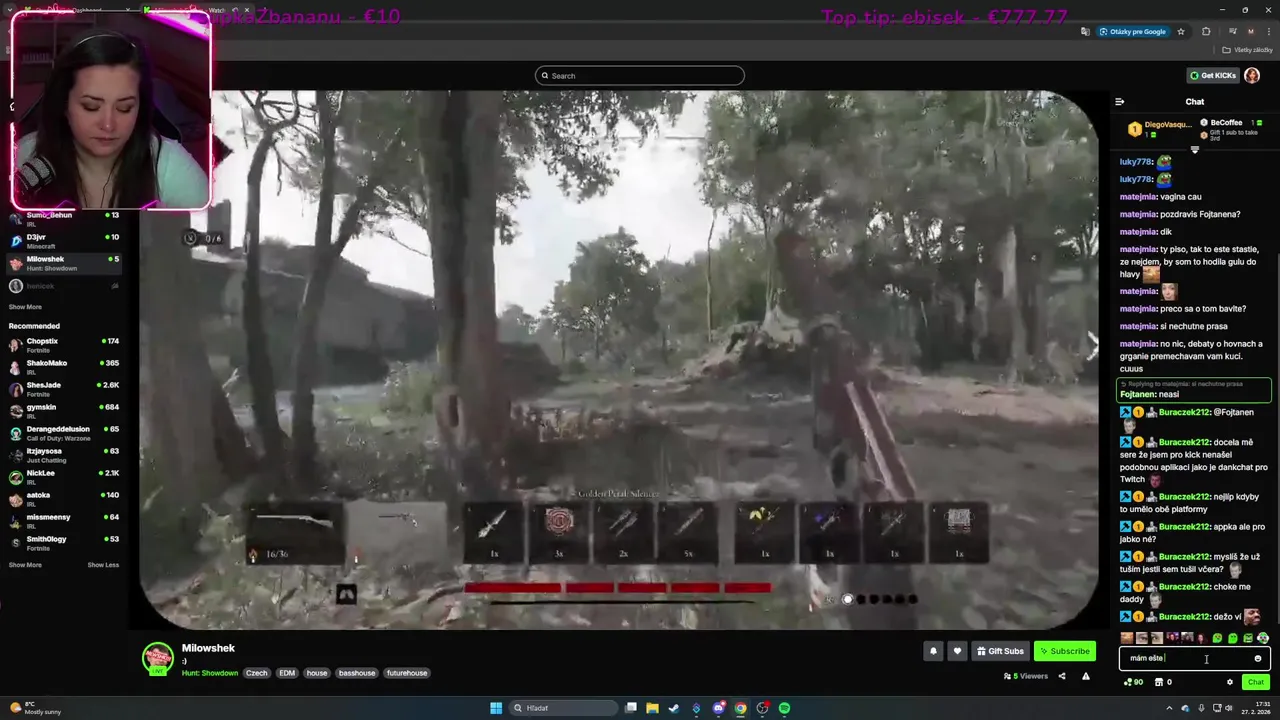Image resolution: width=1280 pixels, height=720 pixels.
Task: Open Discord from the taskbar
Action: (718, 708)
